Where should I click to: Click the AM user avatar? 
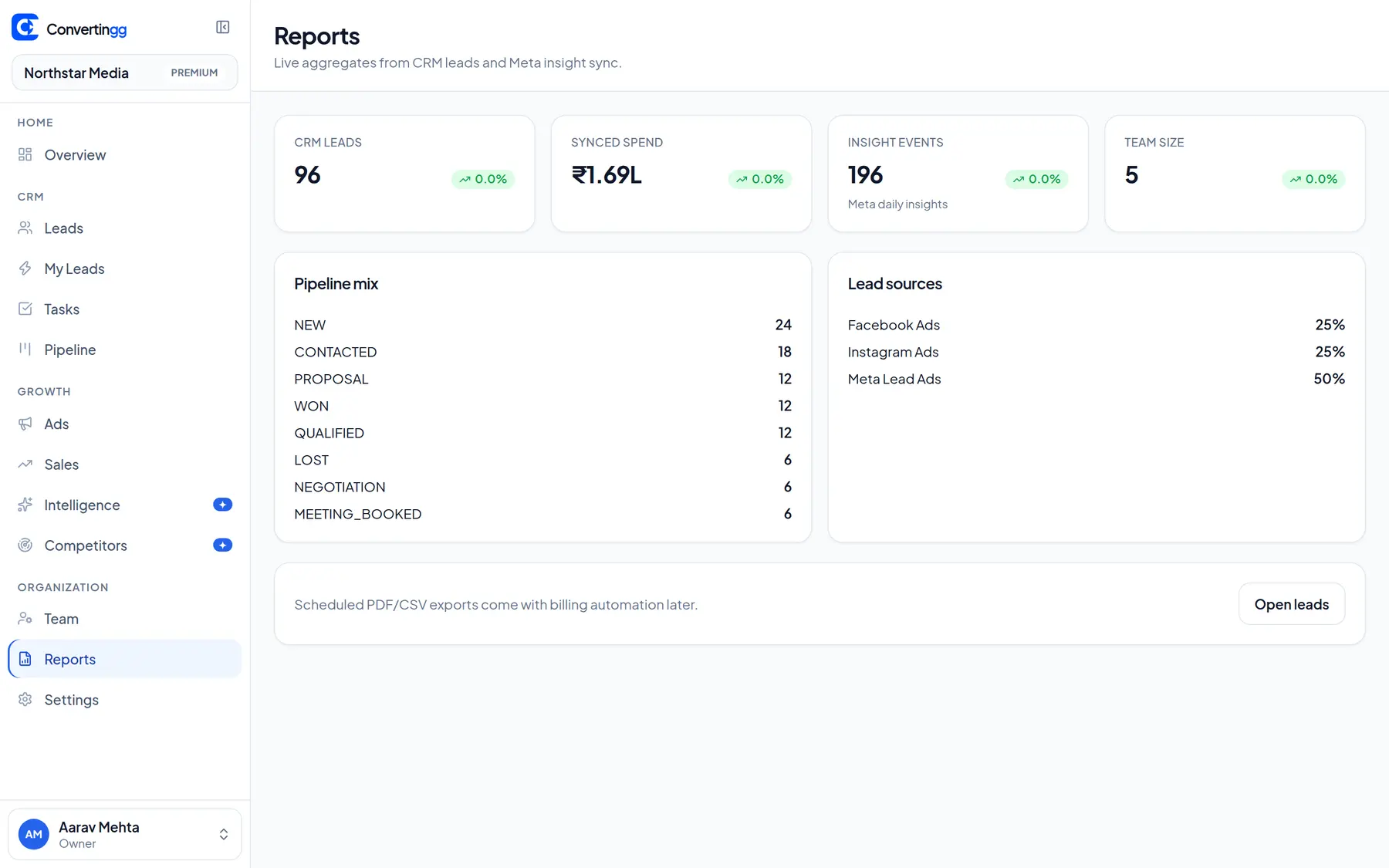click(x=34, y=834)
